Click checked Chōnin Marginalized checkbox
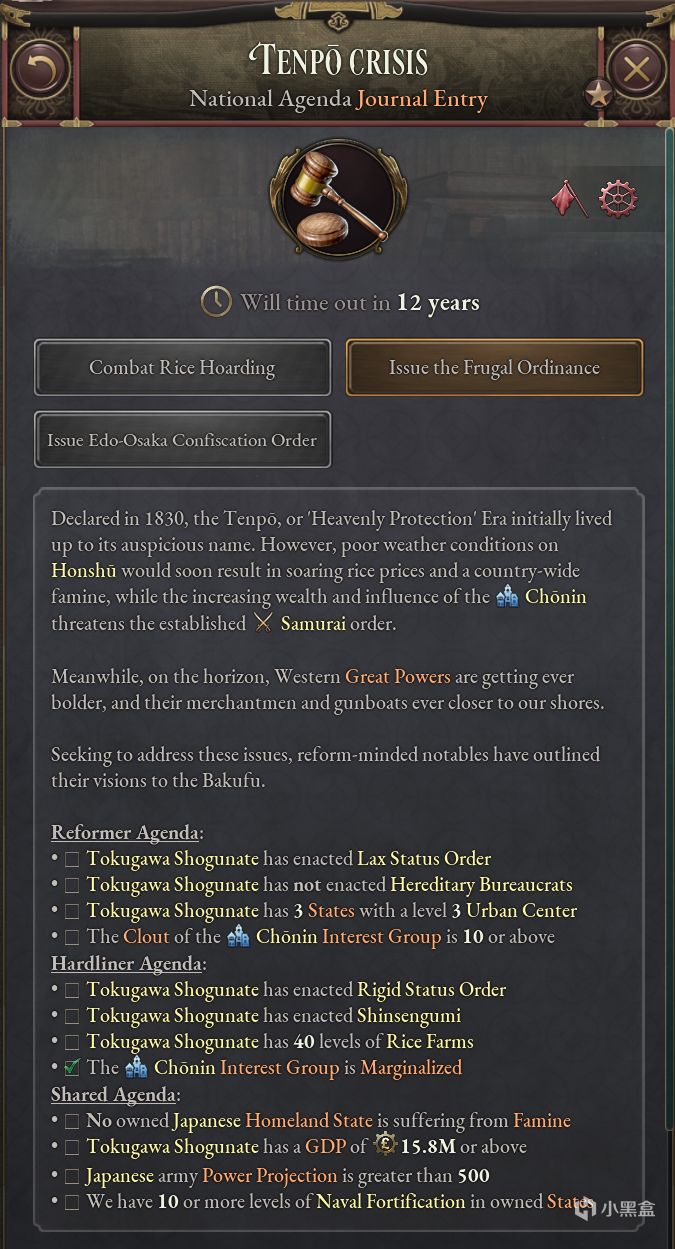 (72, 1068)
